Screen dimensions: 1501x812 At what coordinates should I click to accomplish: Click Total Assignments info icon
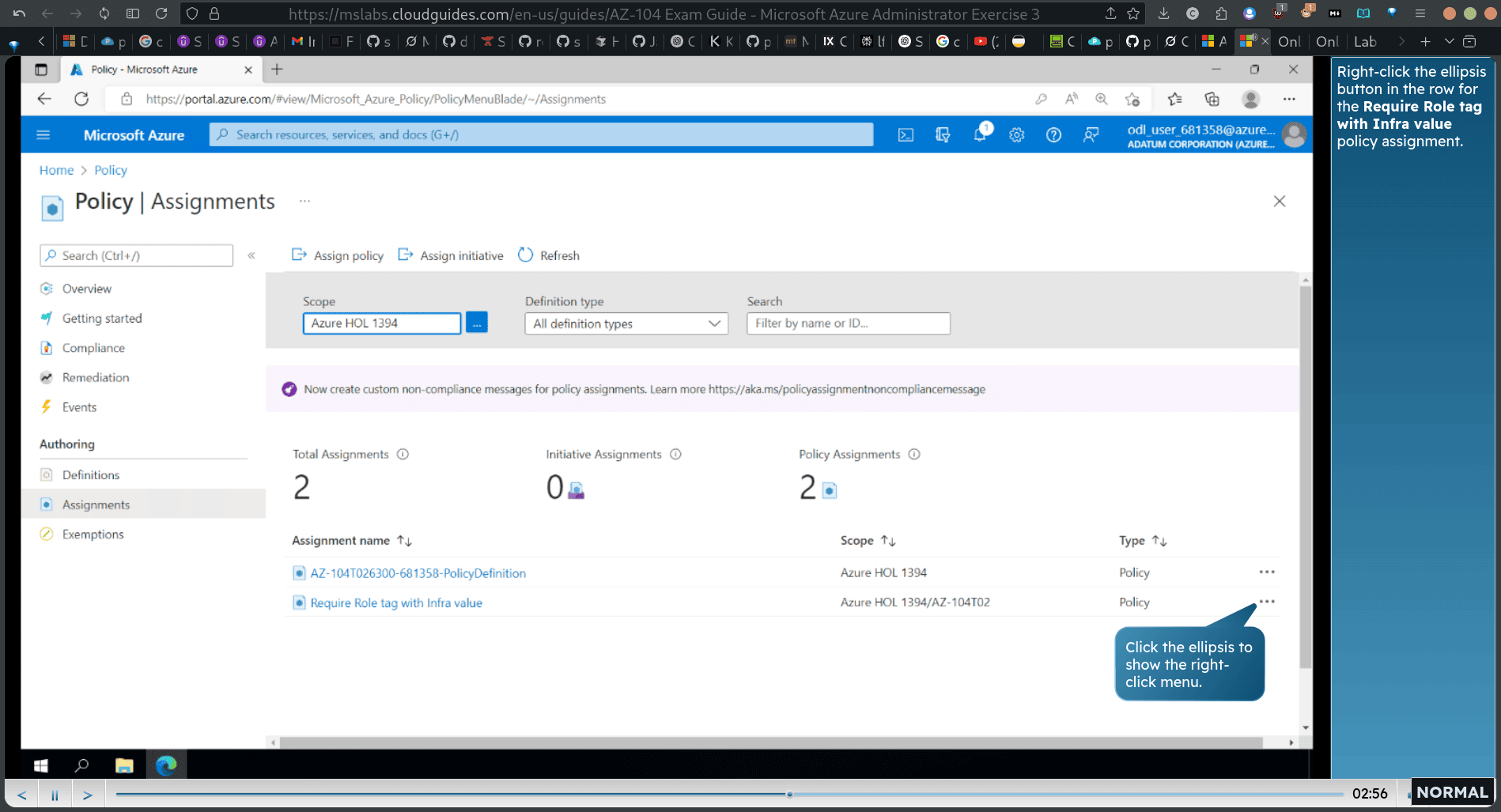pyautogui.click(x=403, y=454)
